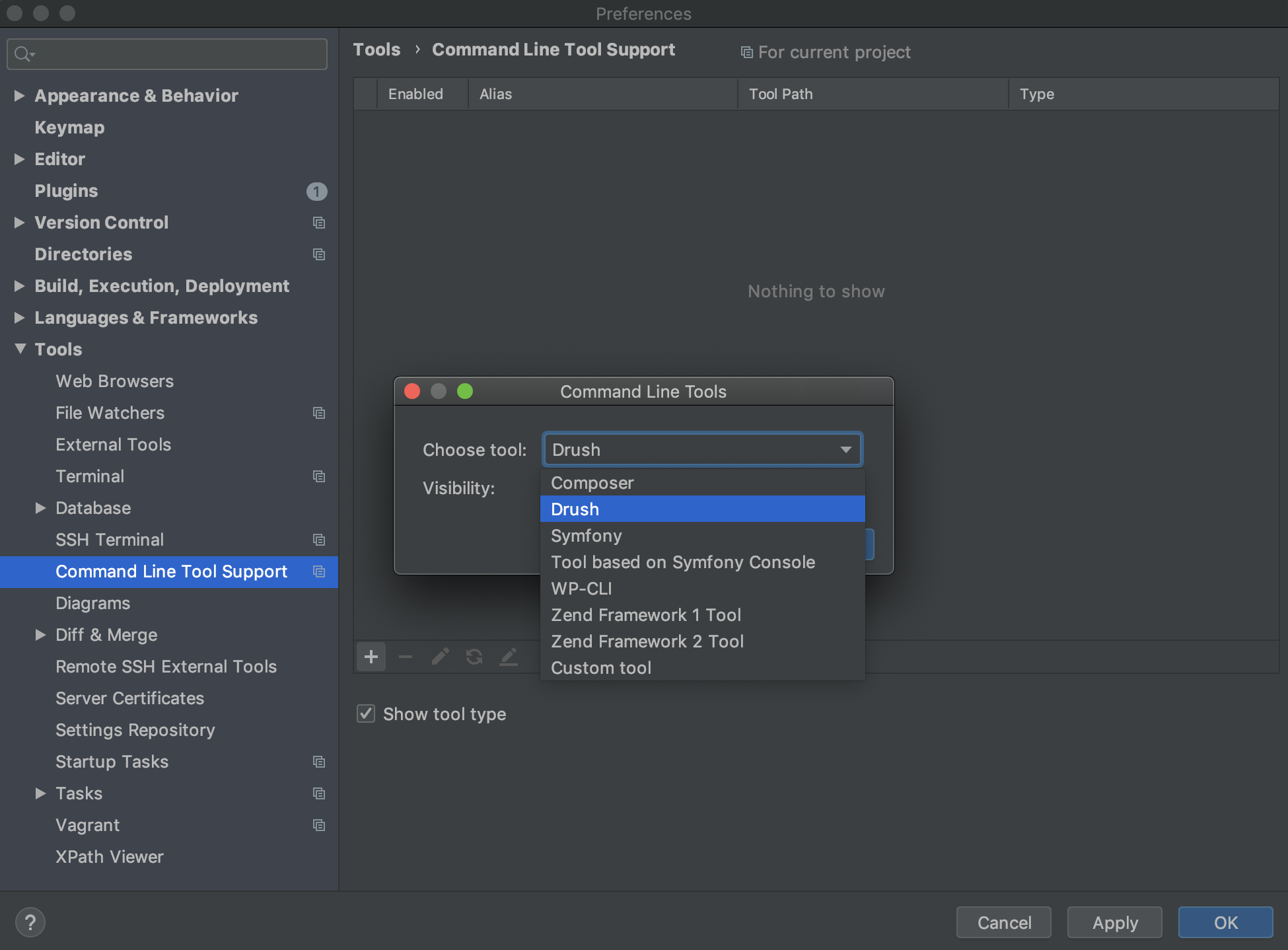Toggle the Show tool type checkbox
Viewport: 1288px width, 950px height.
click(366, 714)
